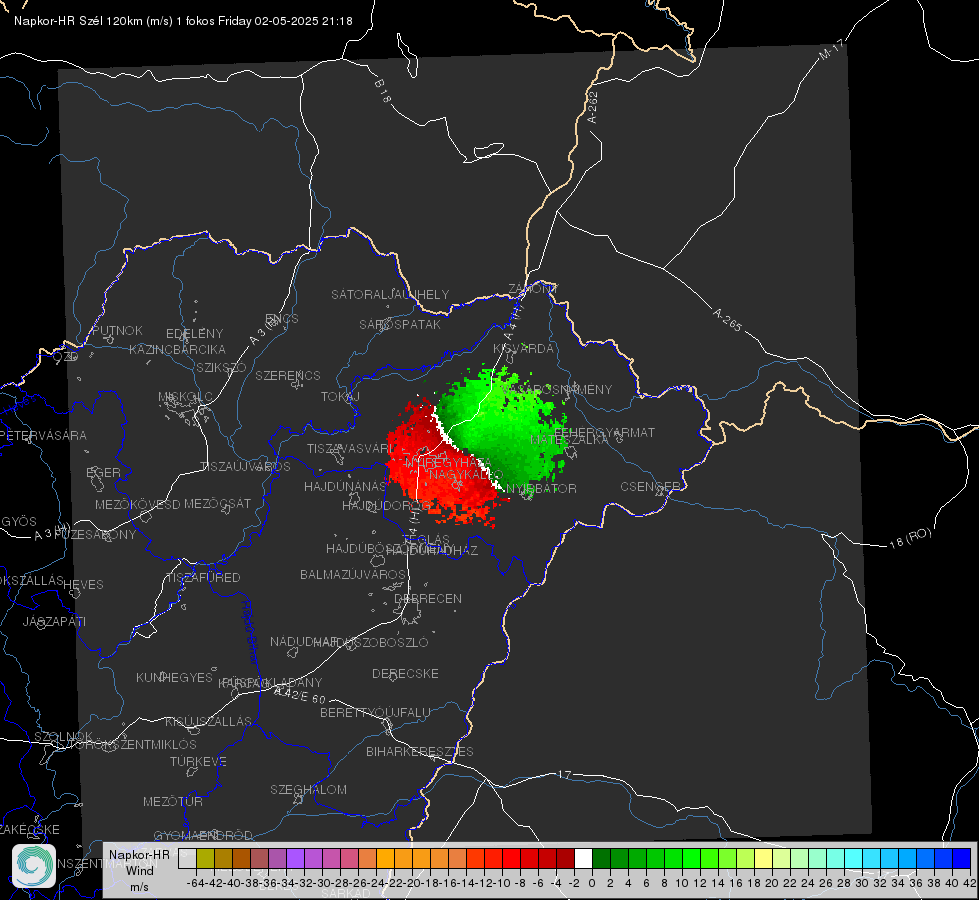Click the MEZŐTÚR town label

[x=173, y=801]
